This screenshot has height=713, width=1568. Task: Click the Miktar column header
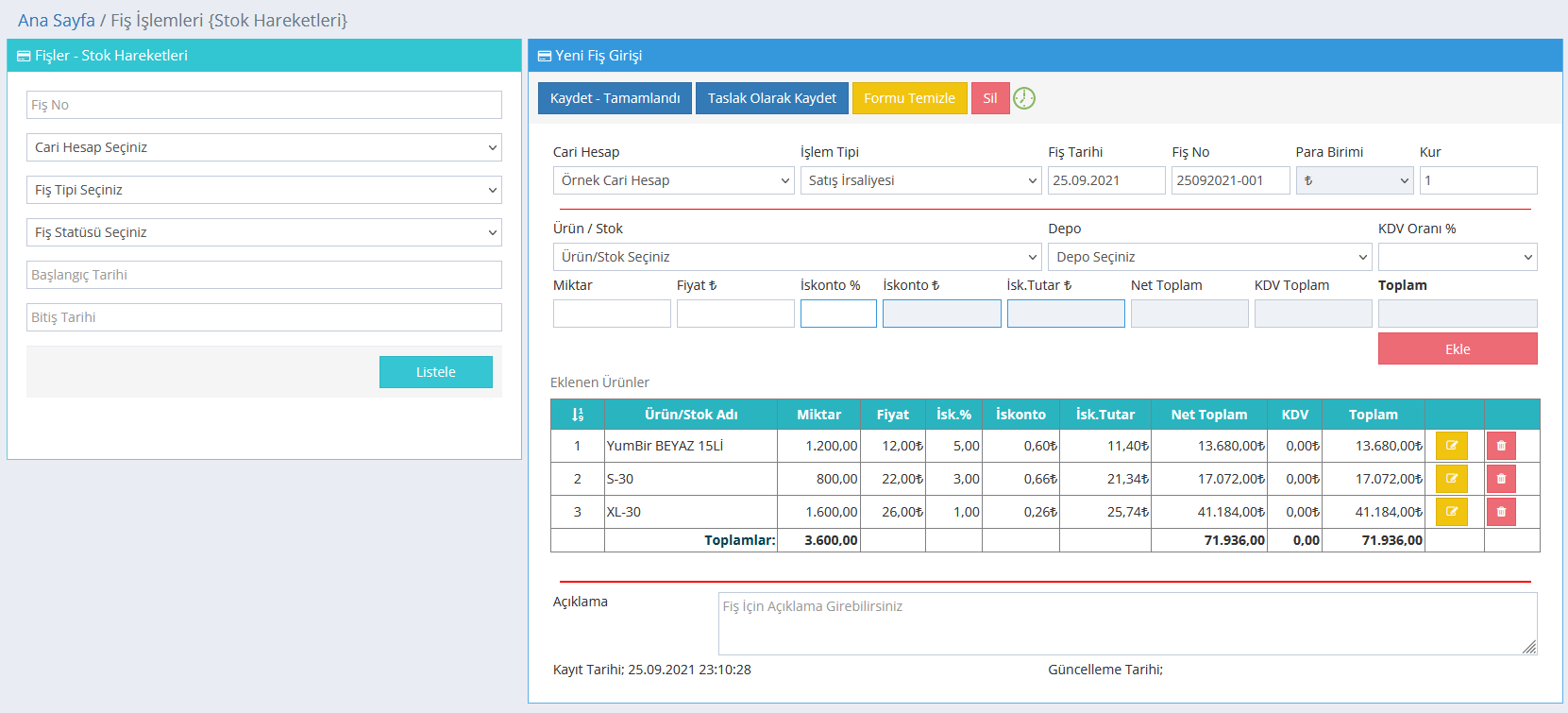[818, 415]
